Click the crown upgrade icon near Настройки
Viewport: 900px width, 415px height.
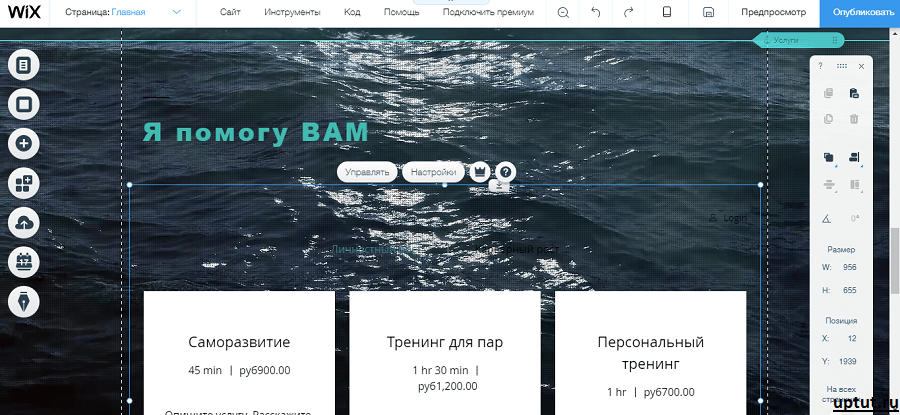pos(480,172)
